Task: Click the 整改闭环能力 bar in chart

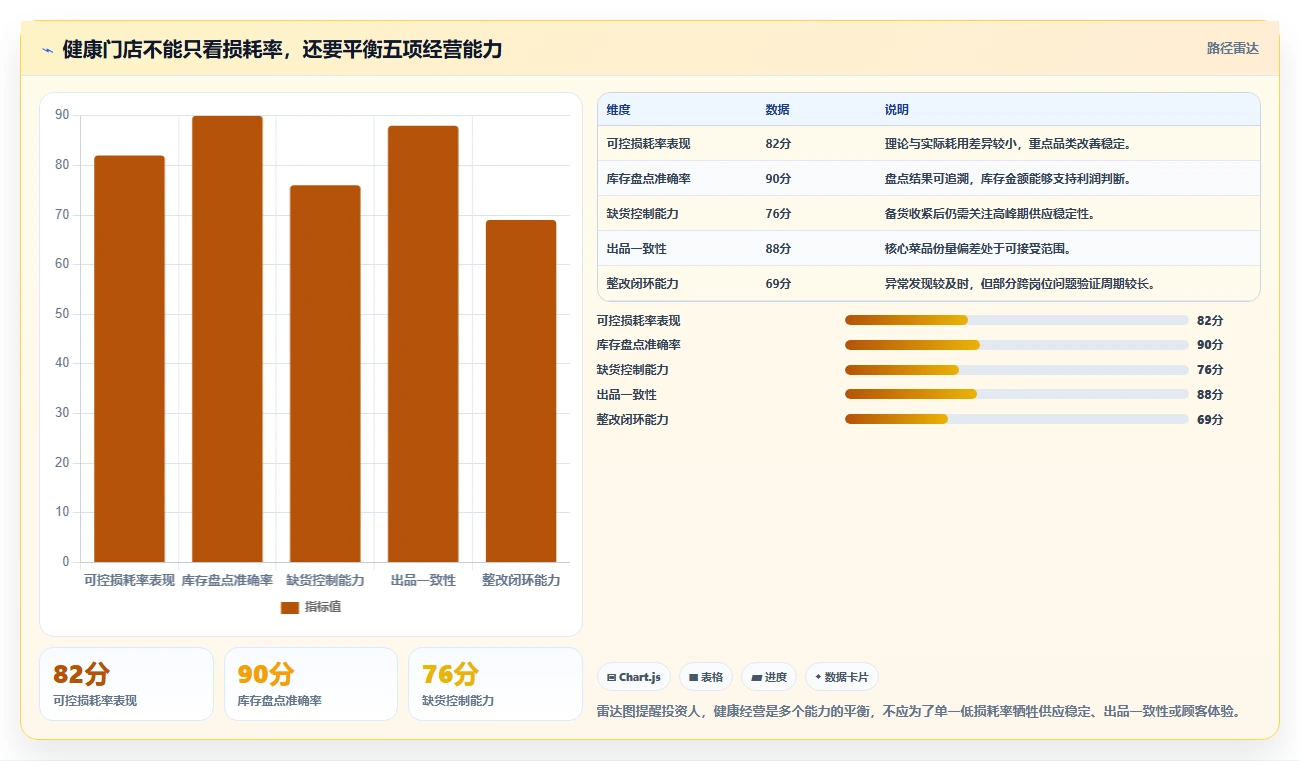Action: pos(521,391)
